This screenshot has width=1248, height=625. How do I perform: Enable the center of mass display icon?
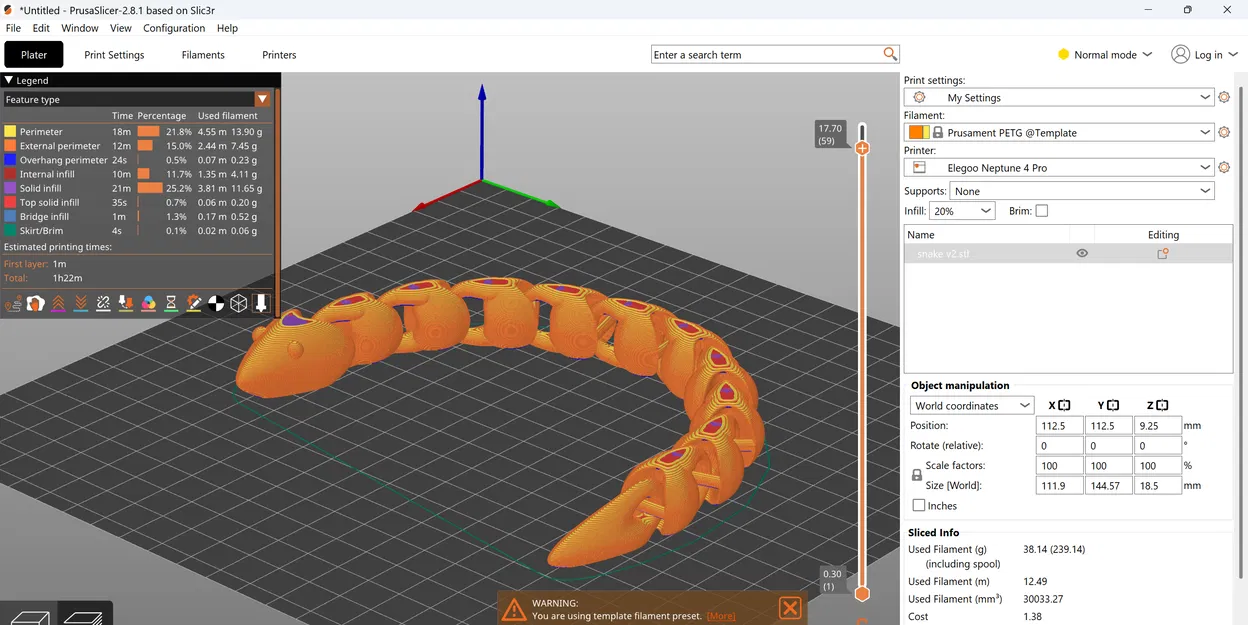[x=216, y=303]
